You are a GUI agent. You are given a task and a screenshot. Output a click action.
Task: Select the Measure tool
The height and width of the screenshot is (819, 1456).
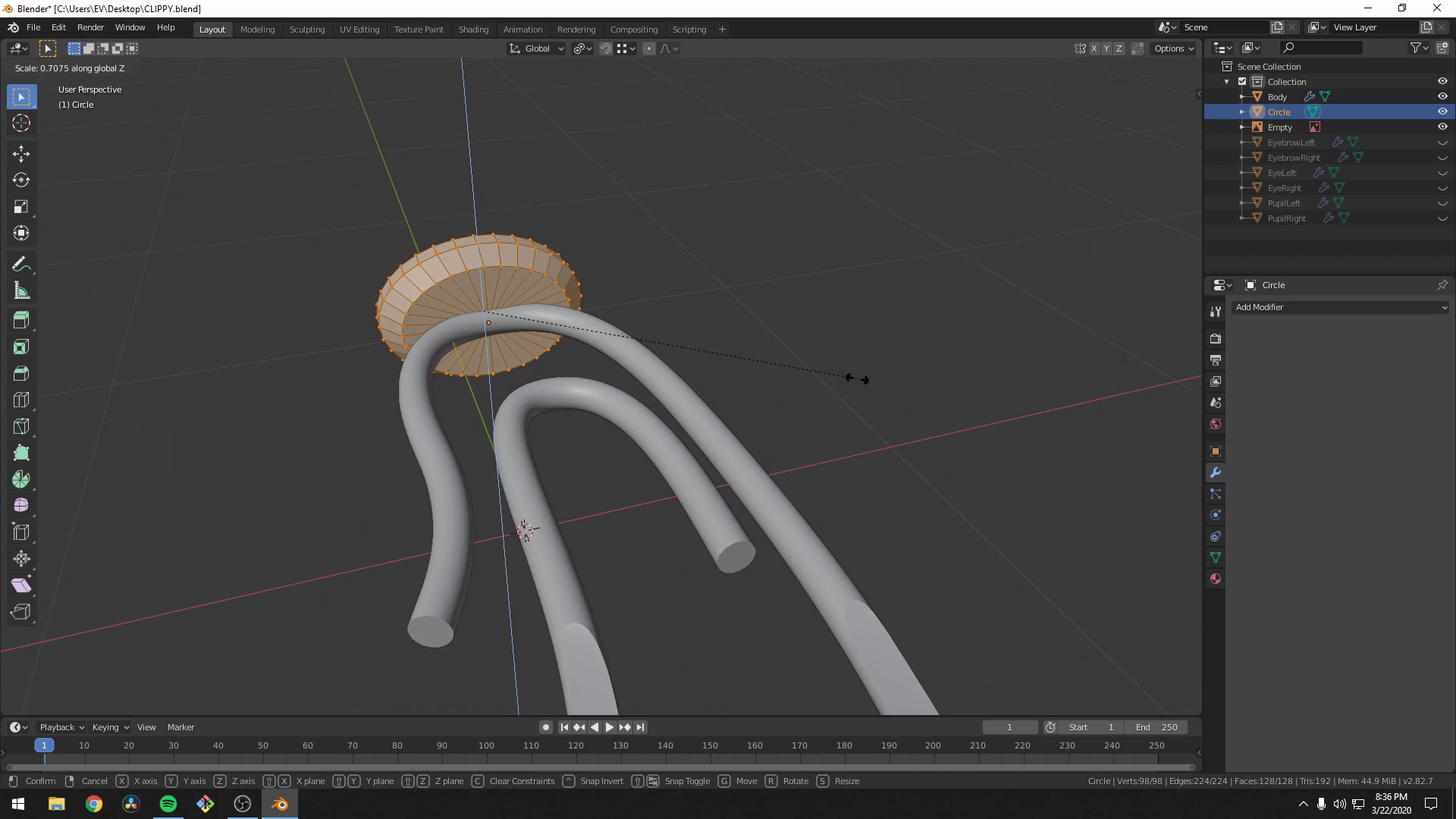pos(20,290)
